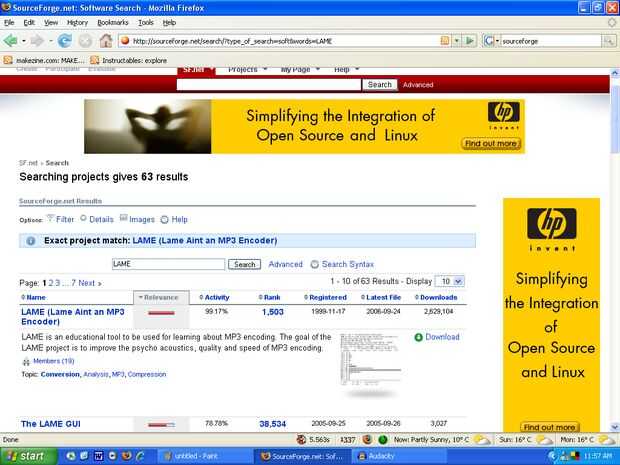The width and height of the screenshot is (620, 465).
Task: Click the weather icon next to Partly Sunny
Action: [482, 439]
